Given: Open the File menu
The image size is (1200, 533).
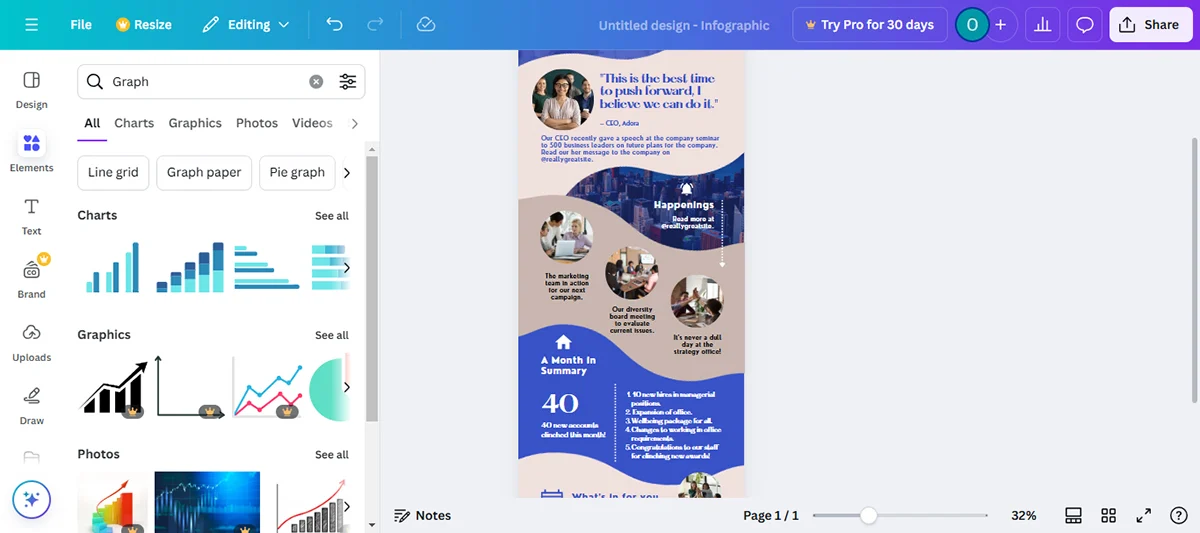Looking at the screenshot, I should (81, 25).
